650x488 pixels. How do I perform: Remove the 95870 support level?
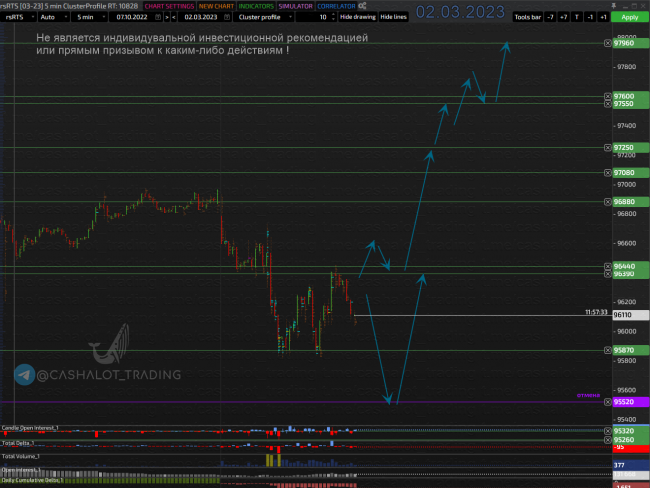point(608,350)
